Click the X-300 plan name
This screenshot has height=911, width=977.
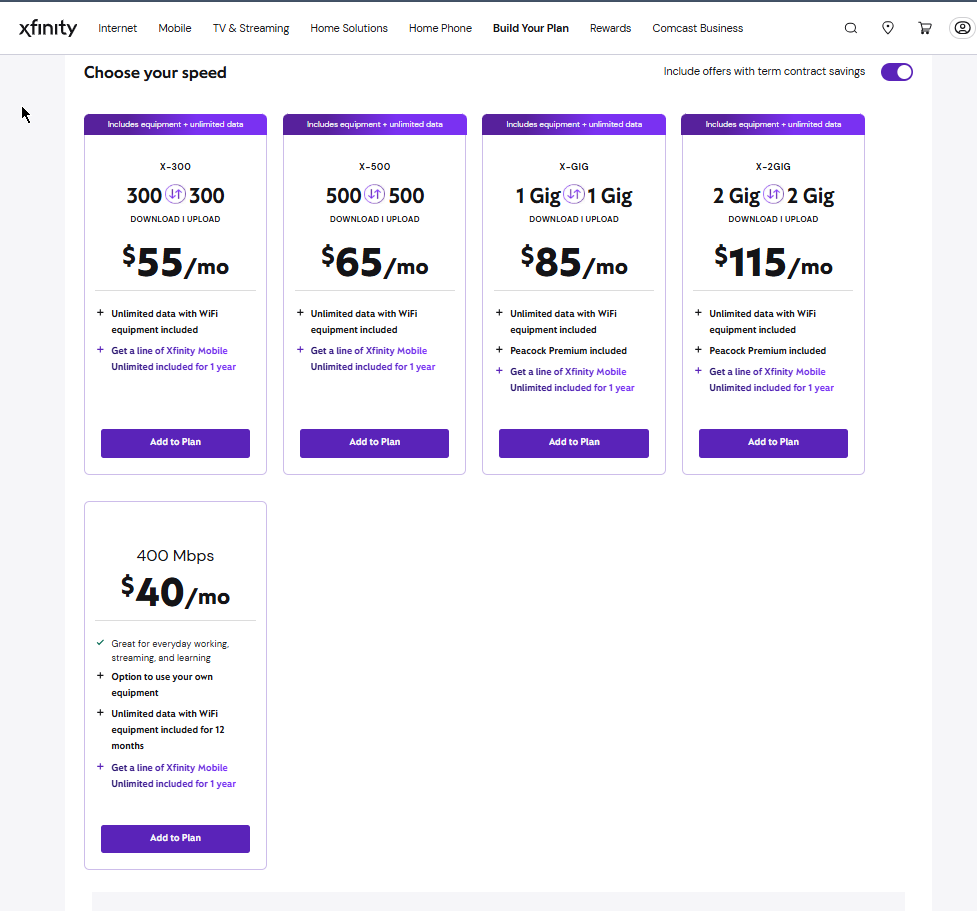coord(176,167)
